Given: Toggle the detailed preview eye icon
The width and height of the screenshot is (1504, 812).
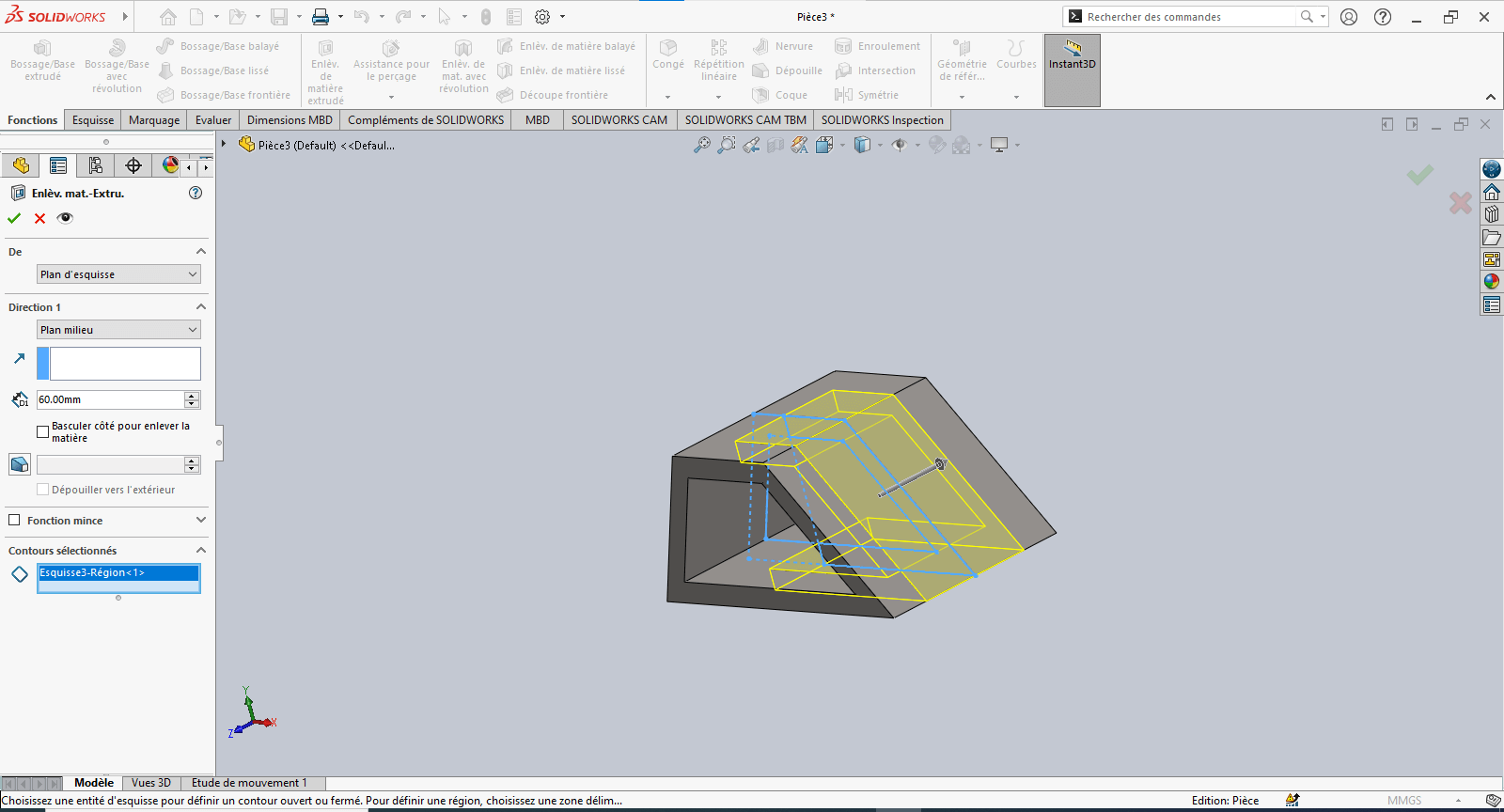Looking at the screenshot, I should (x=65, y=218).
